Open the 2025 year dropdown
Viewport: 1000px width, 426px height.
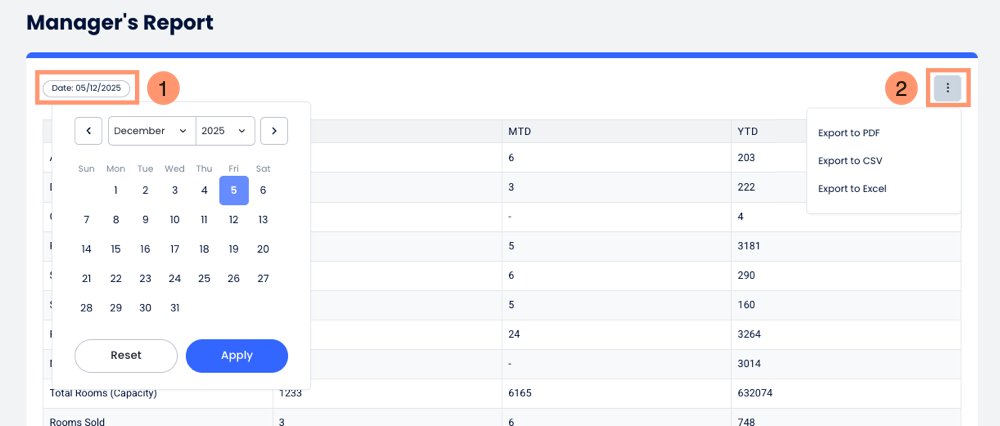[225, 131]
